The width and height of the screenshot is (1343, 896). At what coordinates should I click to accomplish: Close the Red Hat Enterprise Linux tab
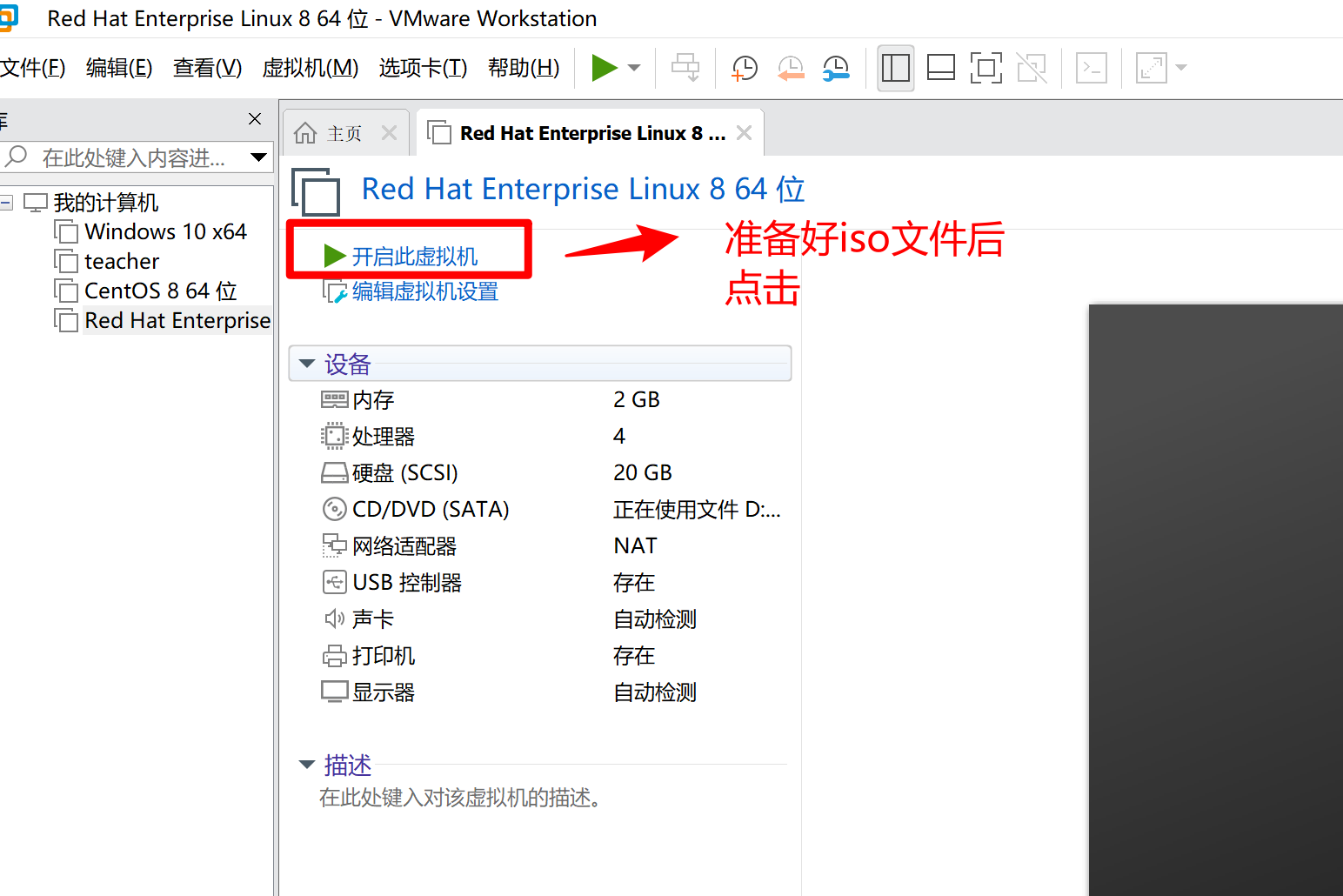(x=744, y=133)
